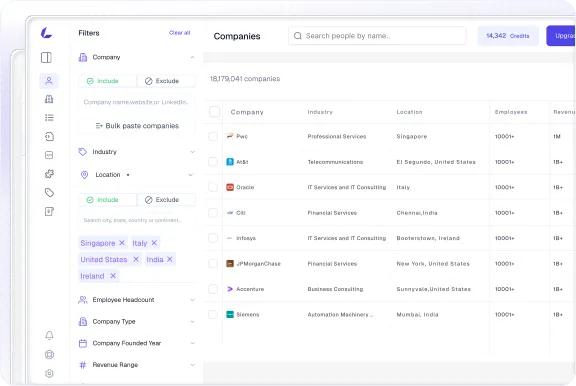576x386 pixels.
Task: Remove the United States location tag
Action: point(136,259)
